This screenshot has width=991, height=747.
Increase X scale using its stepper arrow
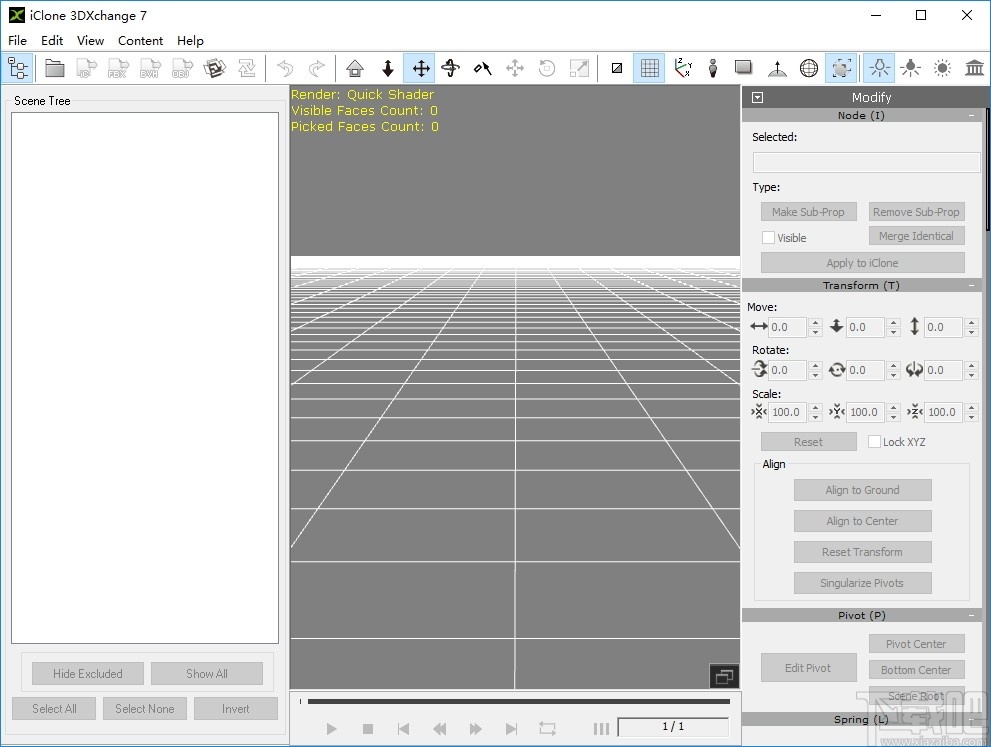coord(813,407)
